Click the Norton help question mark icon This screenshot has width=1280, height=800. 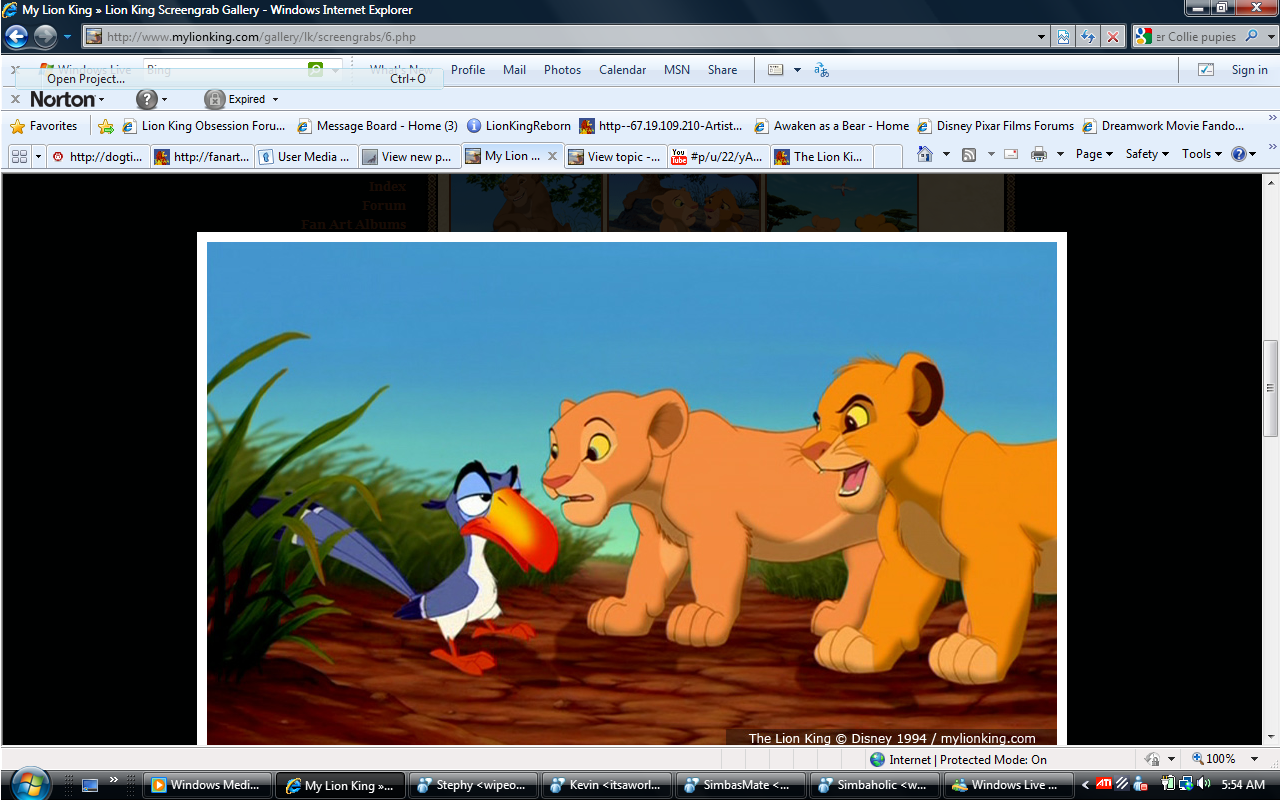pyautogui.click(x=147, y=99)
